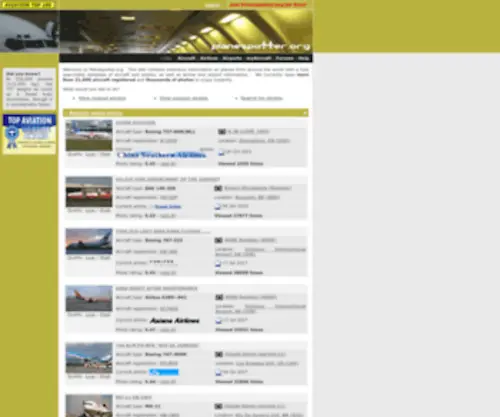Click the Asiana Airlines logo

175,321
